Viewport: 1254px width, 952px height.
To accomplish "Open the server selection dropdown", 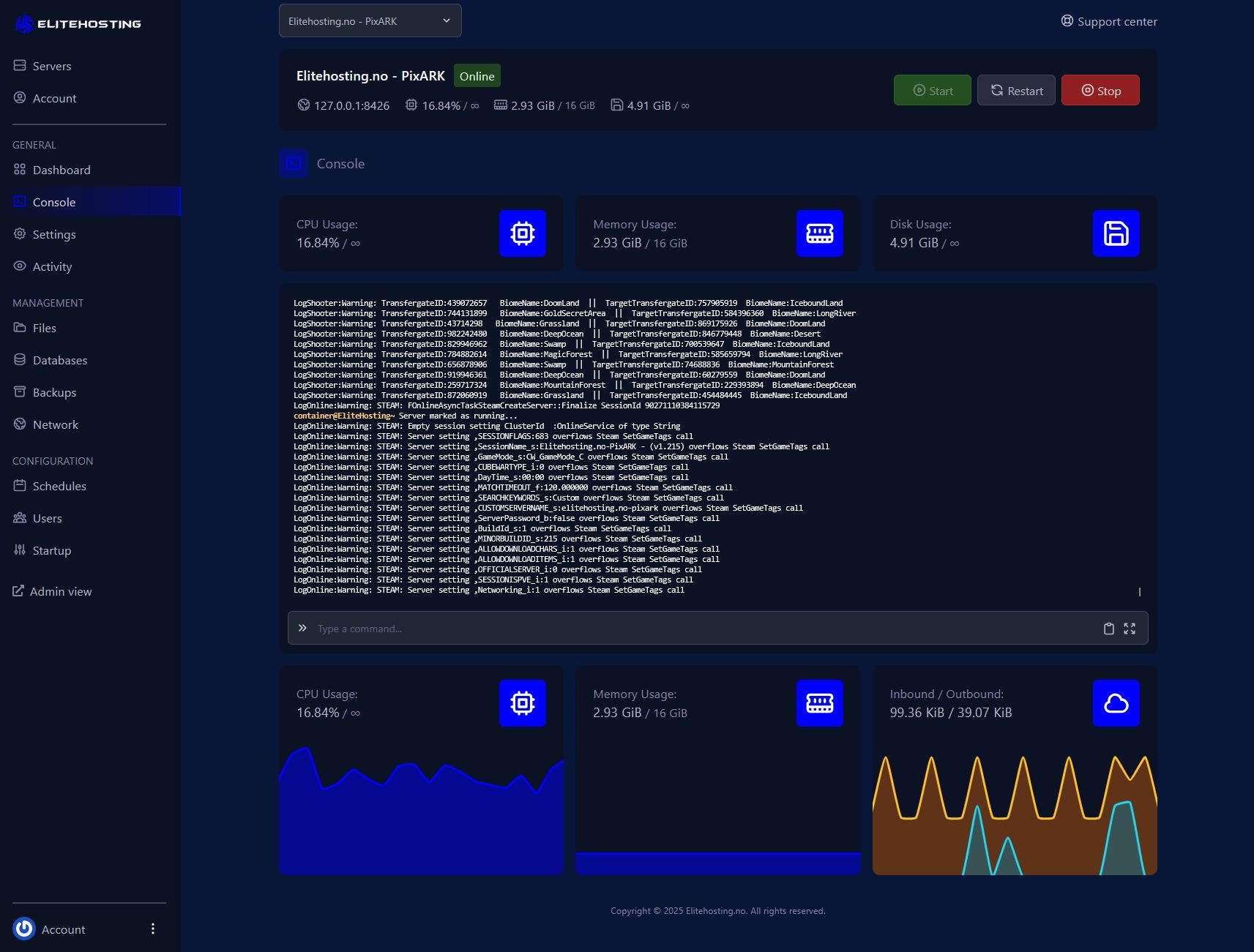I will 370,20.
